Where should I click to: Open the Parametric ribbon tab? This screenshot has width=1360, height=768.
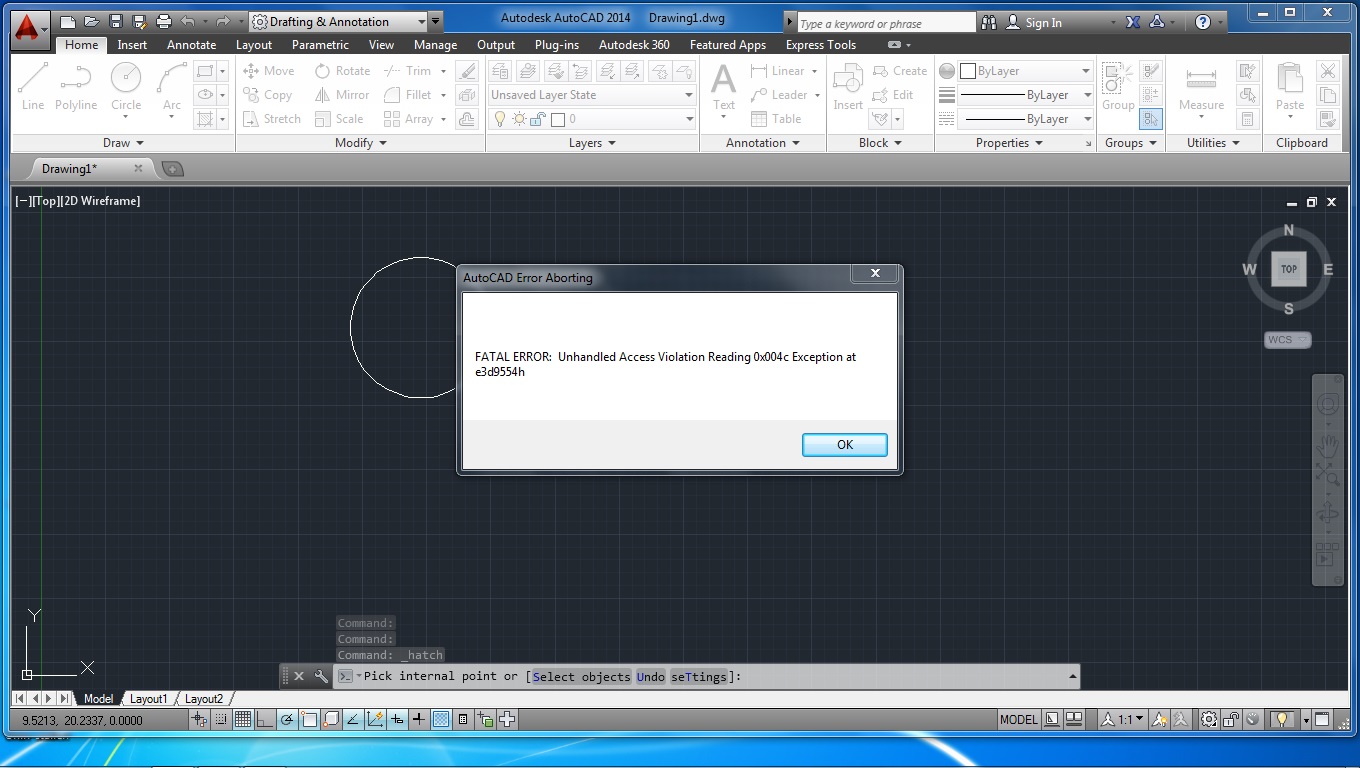[x=320, y=45]
